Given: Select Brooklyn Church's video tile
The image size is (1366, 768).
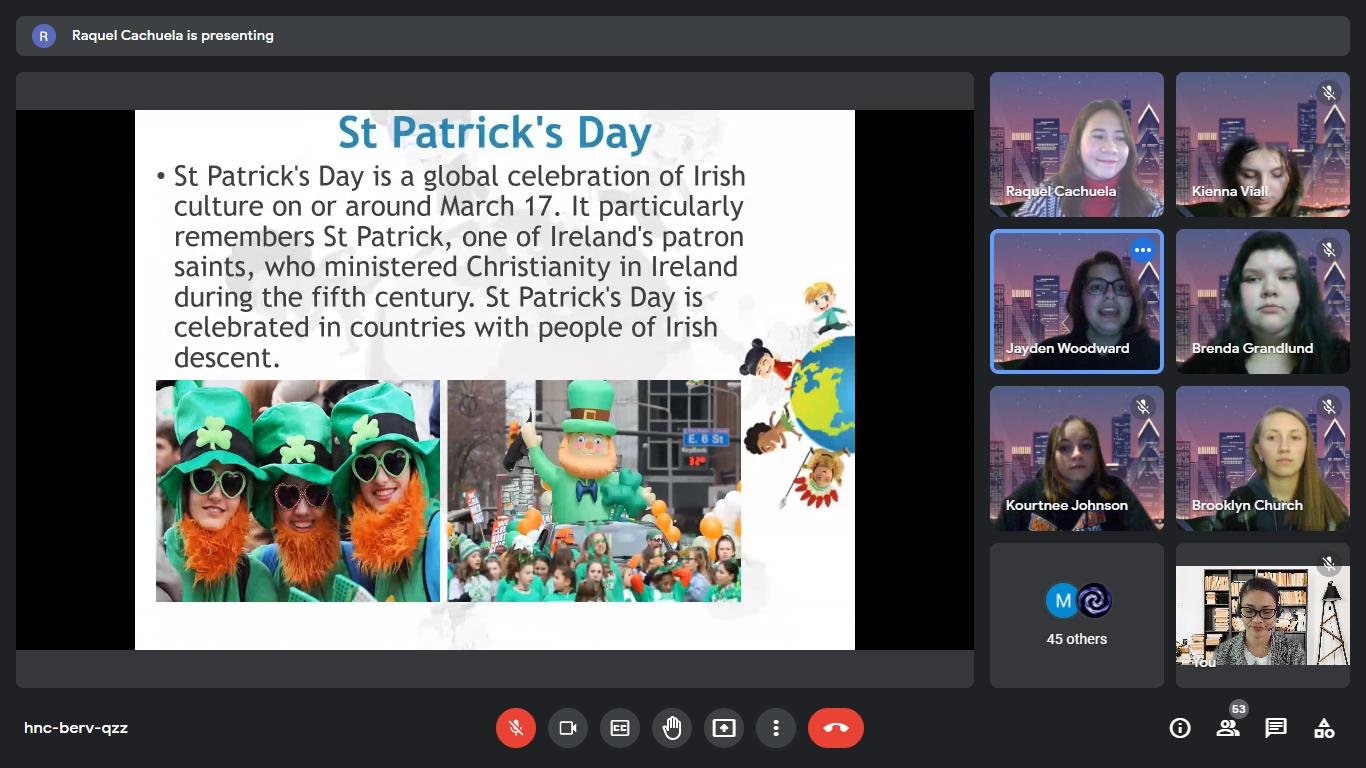Looking at the screenshot, I should (x=1263, y=458).
